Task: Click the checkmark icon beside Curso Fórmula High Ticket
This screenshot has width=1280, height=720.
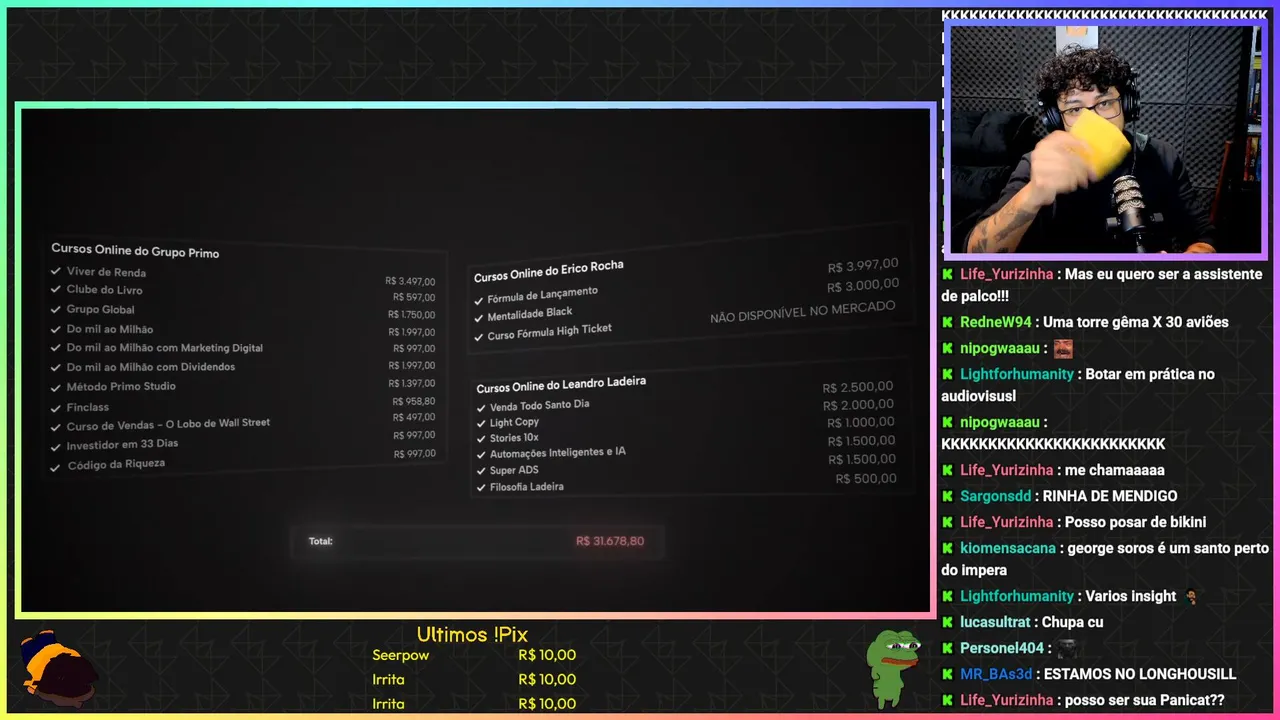Action: [479, 337]
